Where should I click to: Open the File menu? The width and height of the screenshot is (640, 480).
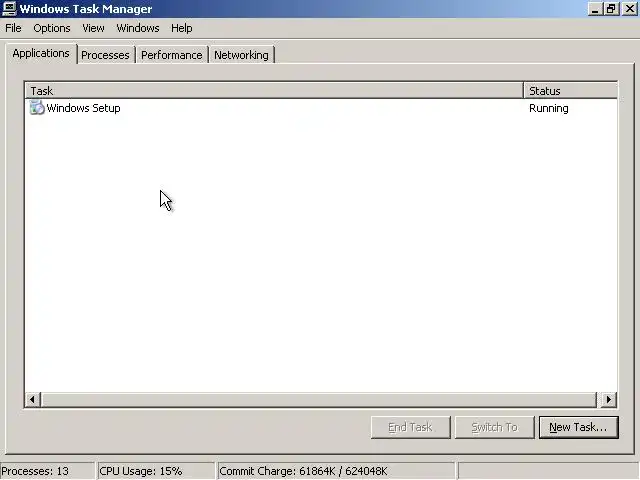point(13,28)
